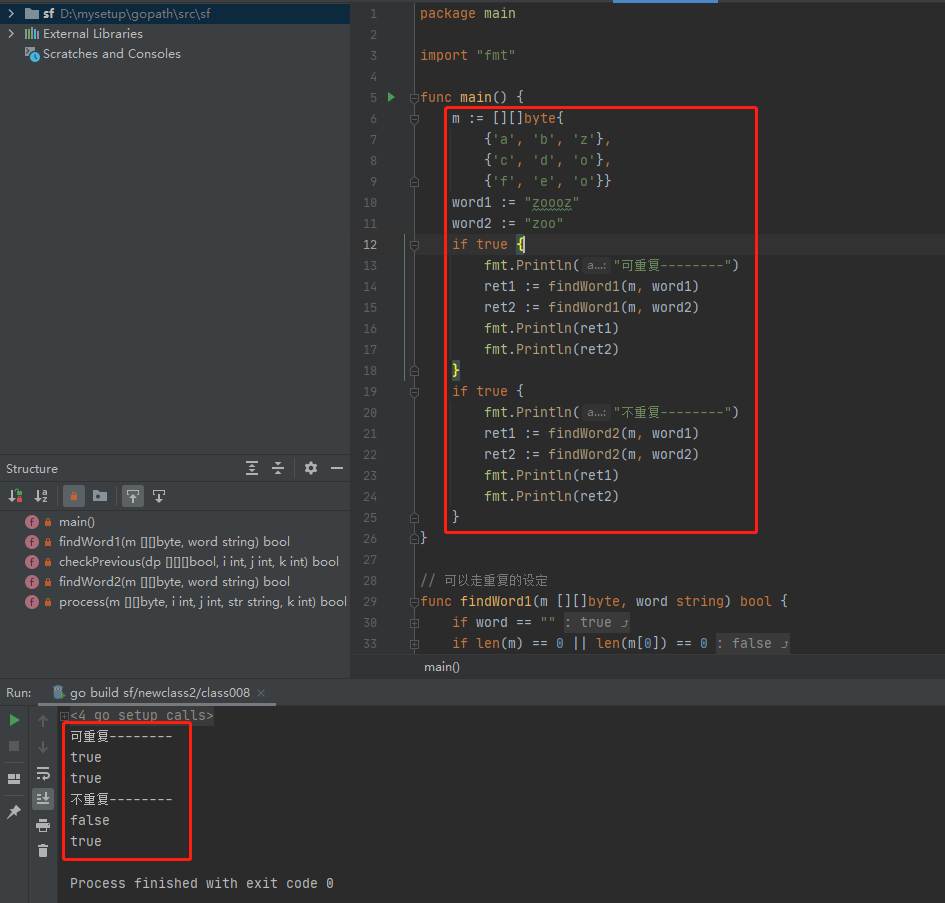The height and width of the screenshot is (903, 945).
Task: Select findWord1 in Structure list
Action: [174, 542]
